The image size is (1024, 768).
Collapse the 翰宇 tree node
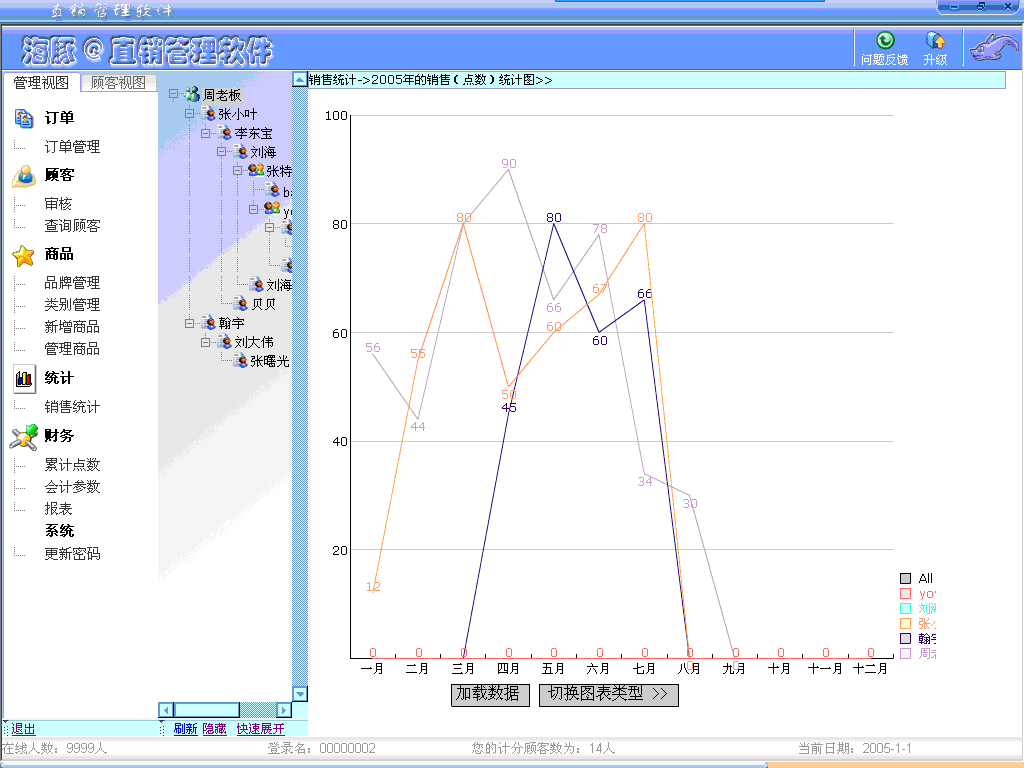point(189,323)
